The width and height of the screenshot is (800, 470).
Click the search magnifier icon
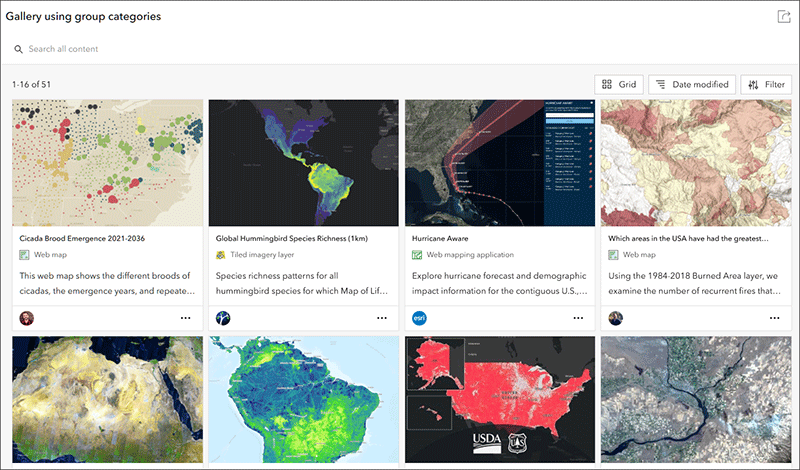click(x=18, y=50)
